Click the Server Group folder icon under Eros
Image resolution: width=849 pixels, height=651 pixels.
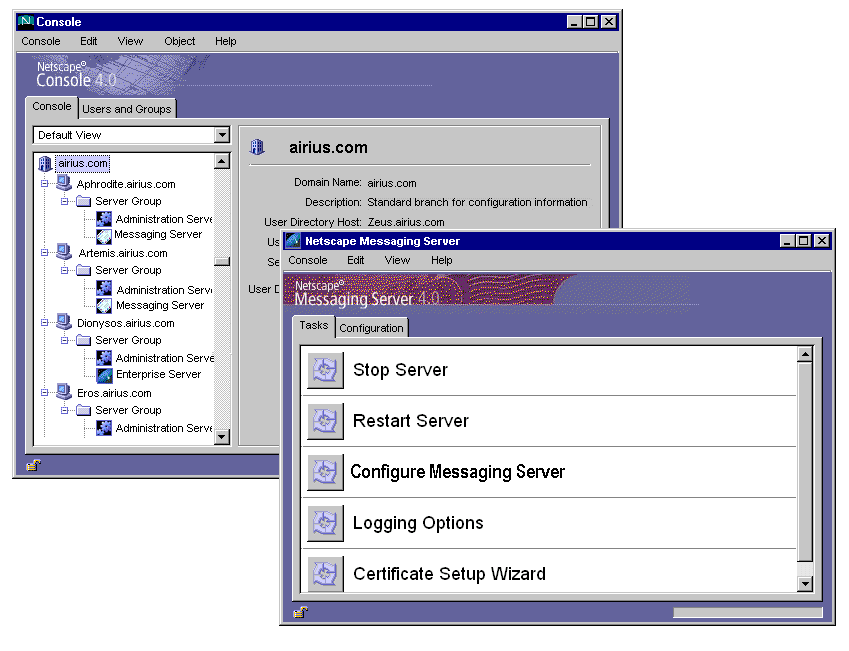[83, 410]
